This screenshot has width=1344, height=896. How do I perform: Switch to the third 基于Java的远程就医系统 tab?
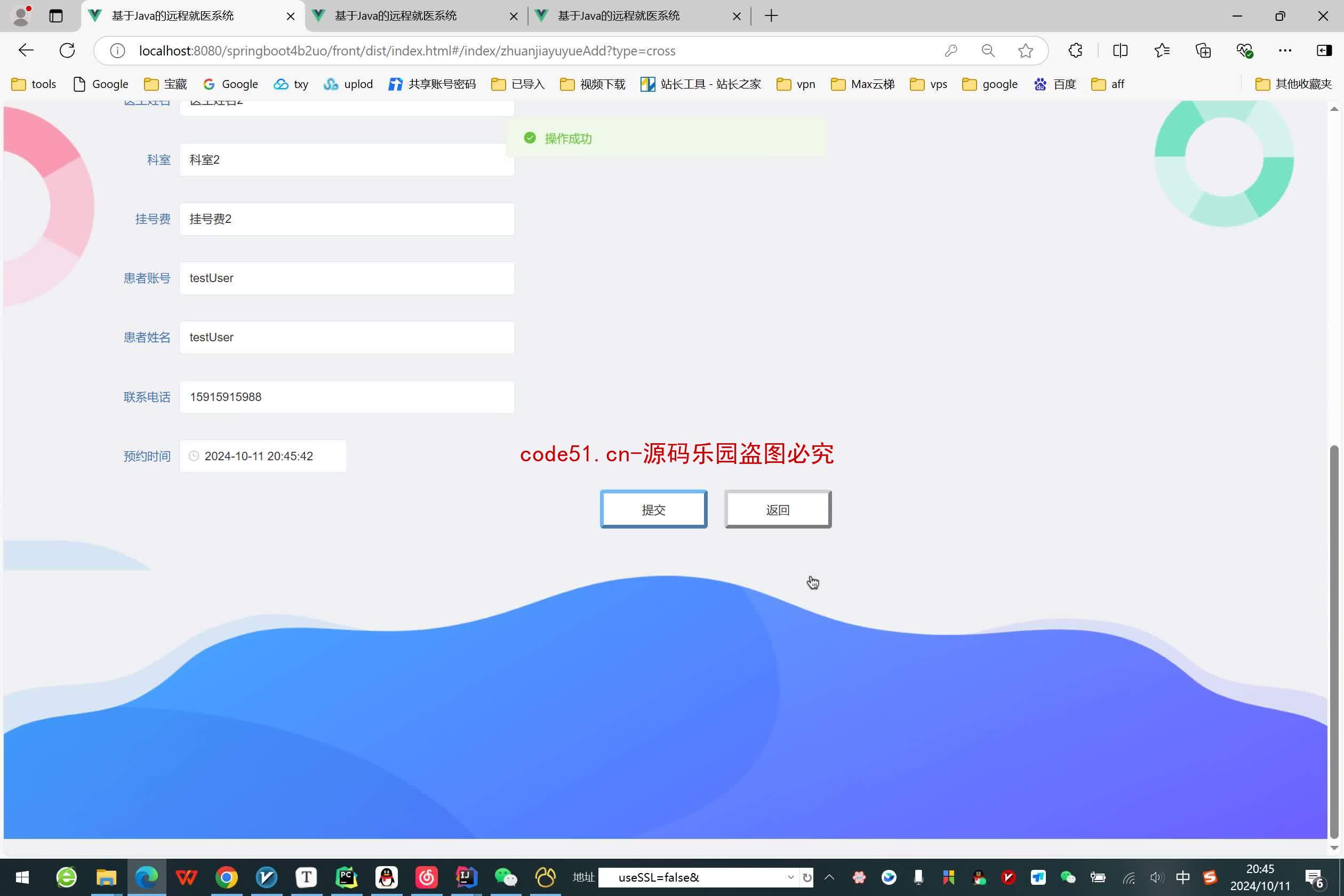point(639,16)
